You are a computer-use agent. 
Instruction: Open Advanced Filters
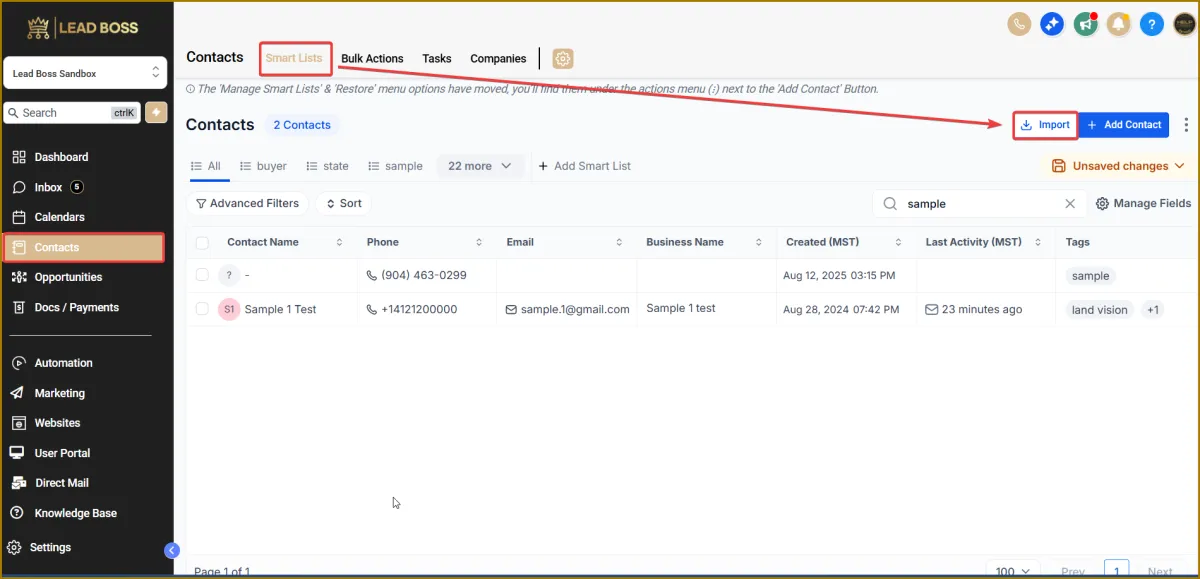point(247,203)
